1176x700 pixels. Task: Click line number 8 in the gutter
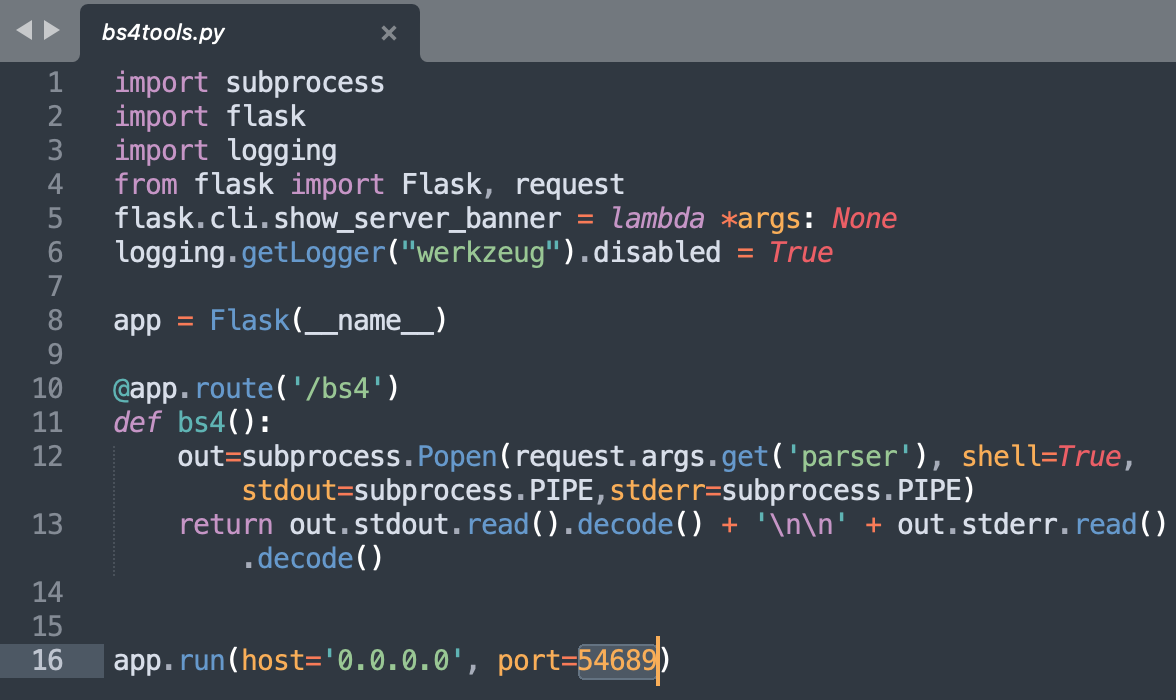pyautogui.click(x=54, y=320)
